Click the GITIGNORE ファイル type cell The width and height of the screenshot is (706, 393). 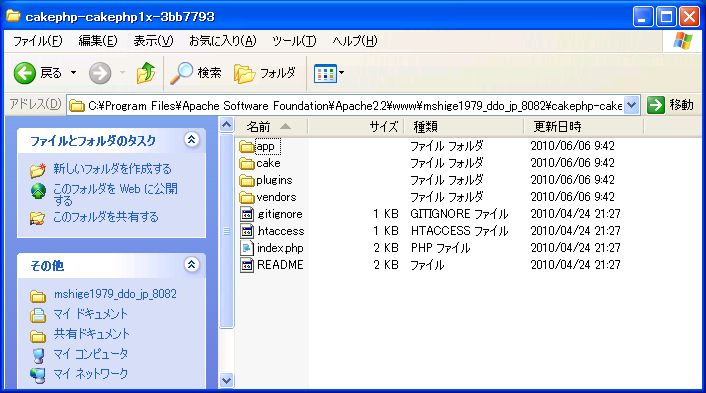[x=459, y=214]
